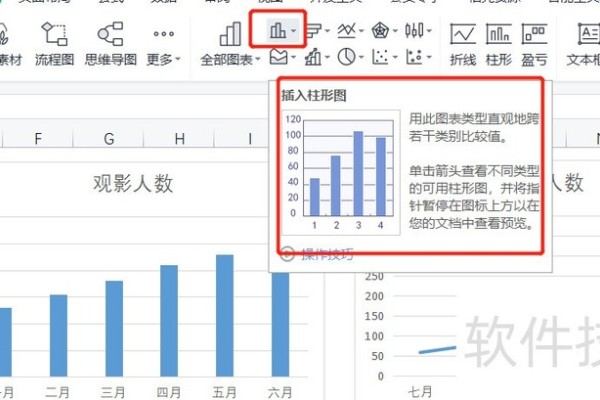This screenshot has width=600, height=400.
Task: Expand the column chart dropdown arrow
Action: click(293, 30)
